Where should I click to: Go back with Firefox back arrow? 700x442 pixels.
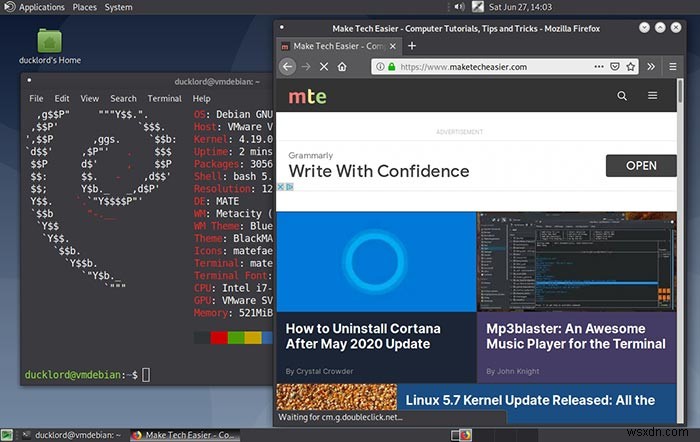288,67
